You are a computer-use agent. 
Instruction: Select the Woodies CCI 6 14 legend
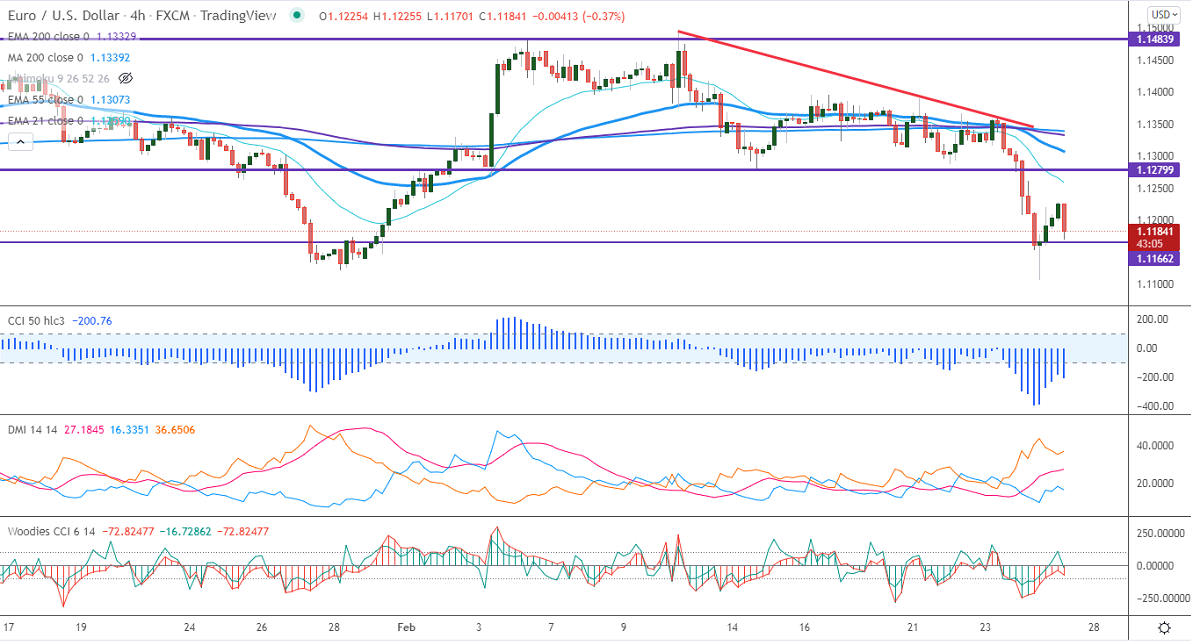pos(52,532)
